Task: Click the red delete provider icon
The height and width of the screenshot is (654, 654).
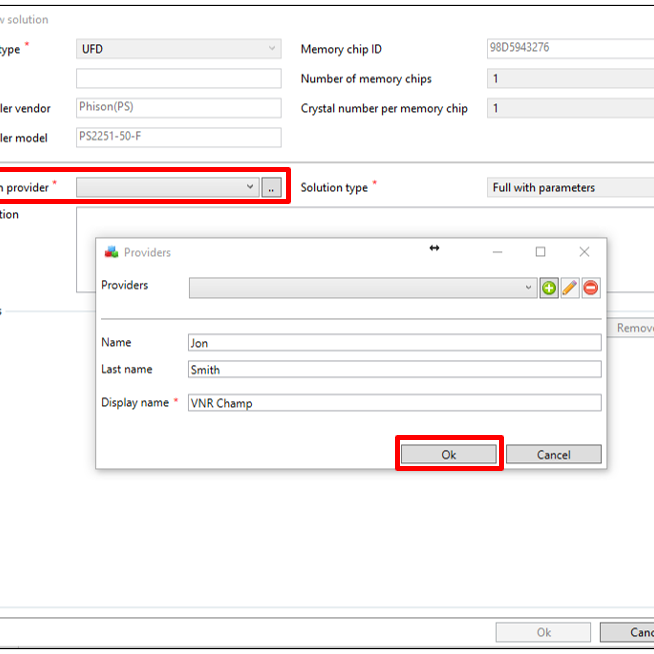Action: pyautogui.click(x=591, y=288)
